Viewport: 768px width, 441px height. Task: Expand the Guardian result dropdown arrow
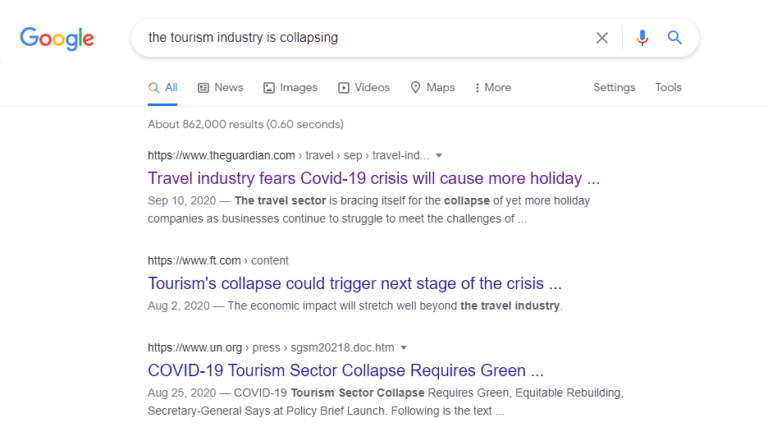pos(439,156)
